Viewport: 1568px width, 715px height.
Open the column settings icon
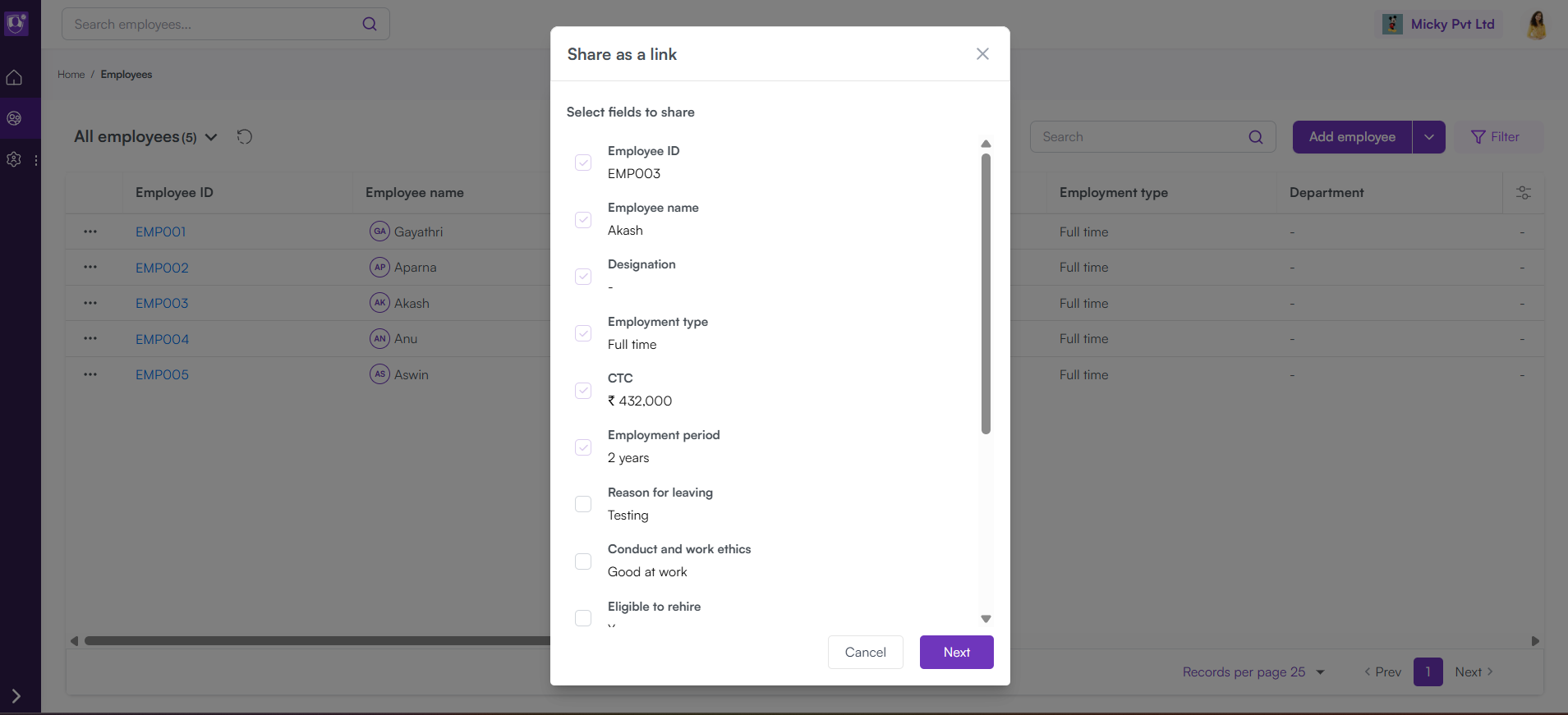[1523, 193]
